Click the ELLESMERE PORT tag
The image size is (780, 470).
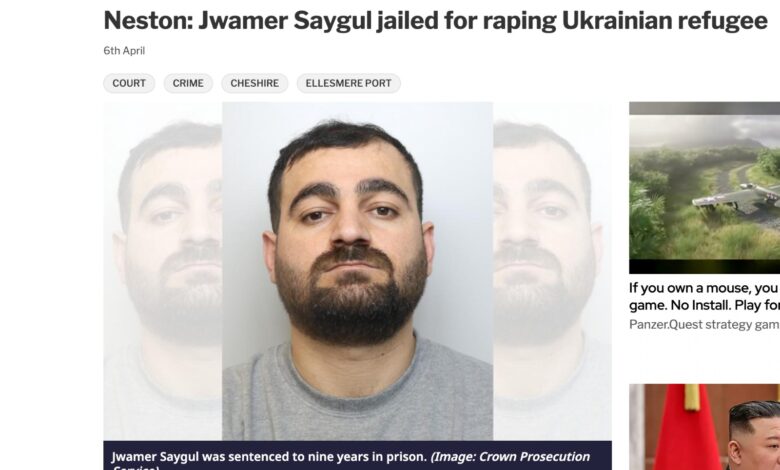(x=348, y=83)
